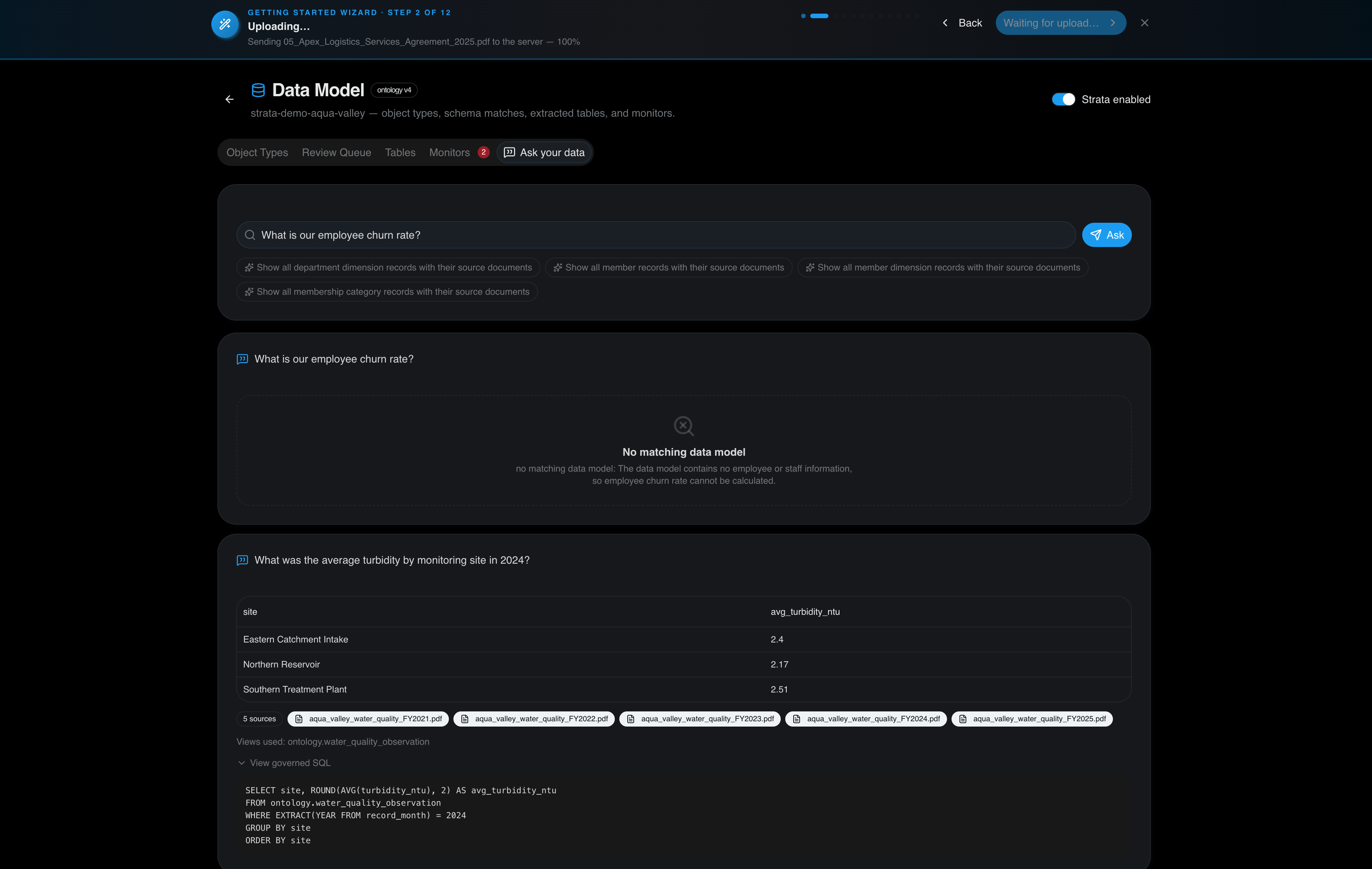Screen dimensions: 1372x869
Task: Switch to the Review Queue tab
Action: 336,152
